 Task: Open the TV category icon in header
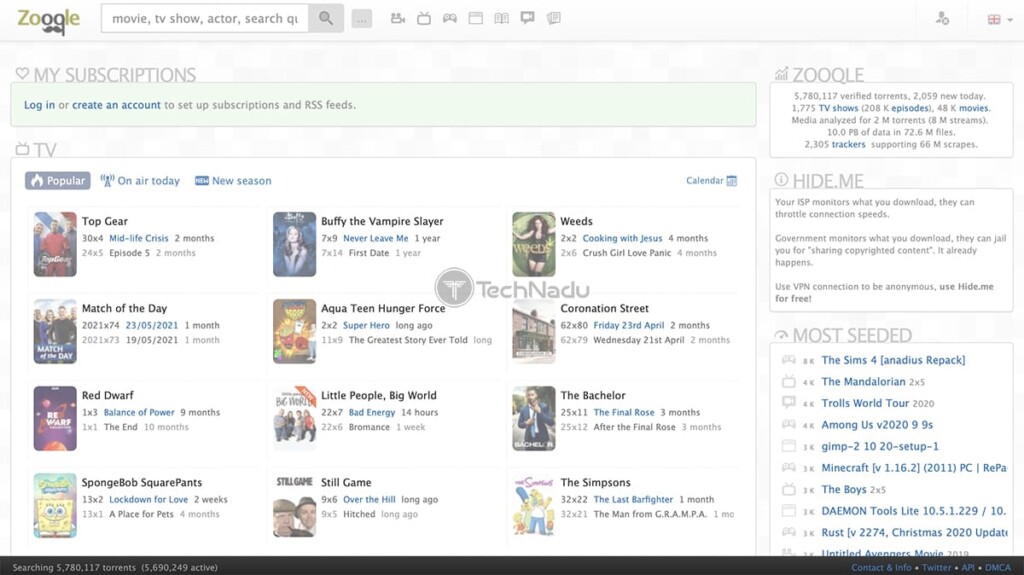click(x=424, y=18)
